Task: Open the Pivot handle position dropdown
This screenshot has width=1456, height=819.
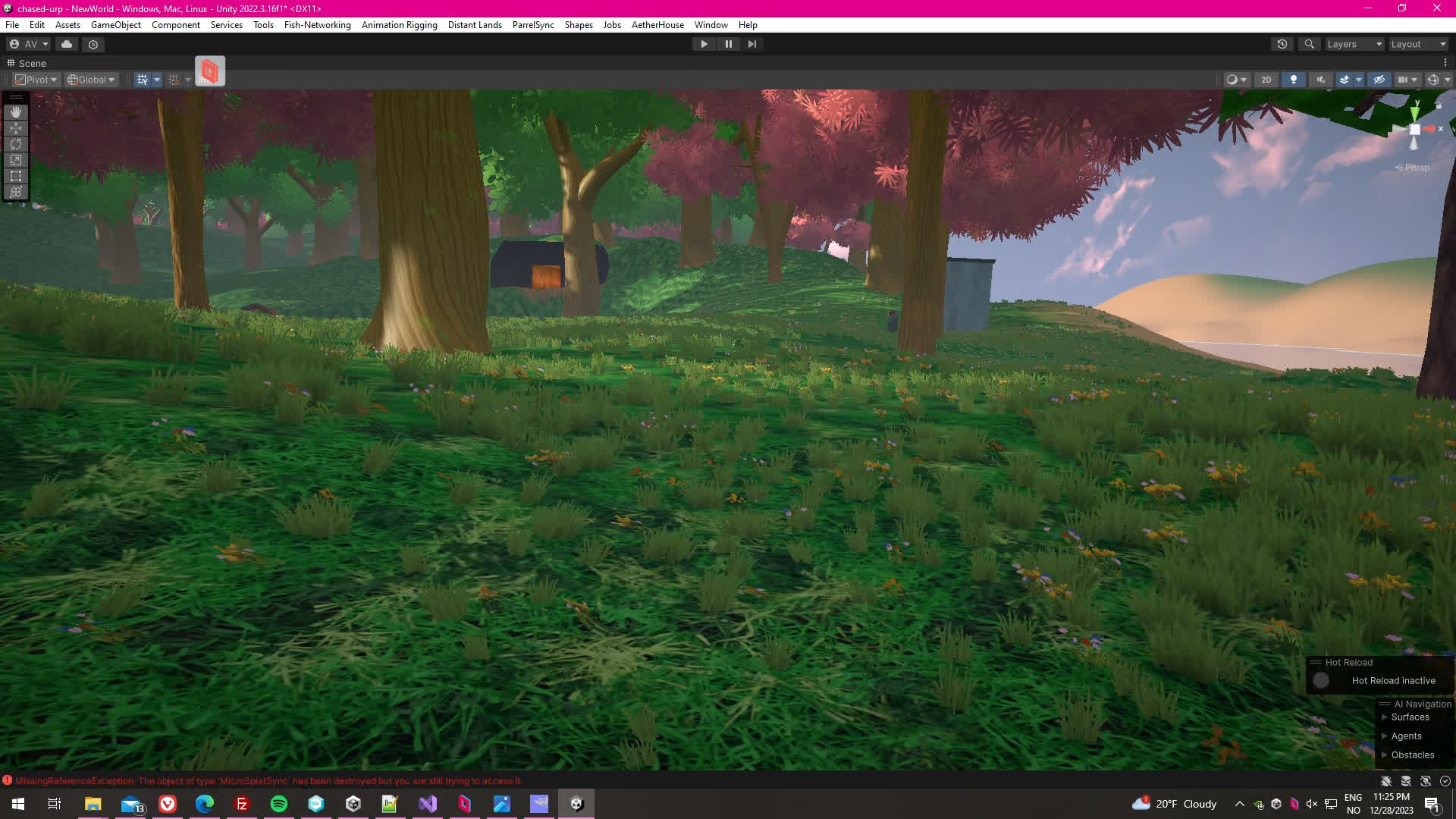Action: pyautogui.click(x=36, y=80)
